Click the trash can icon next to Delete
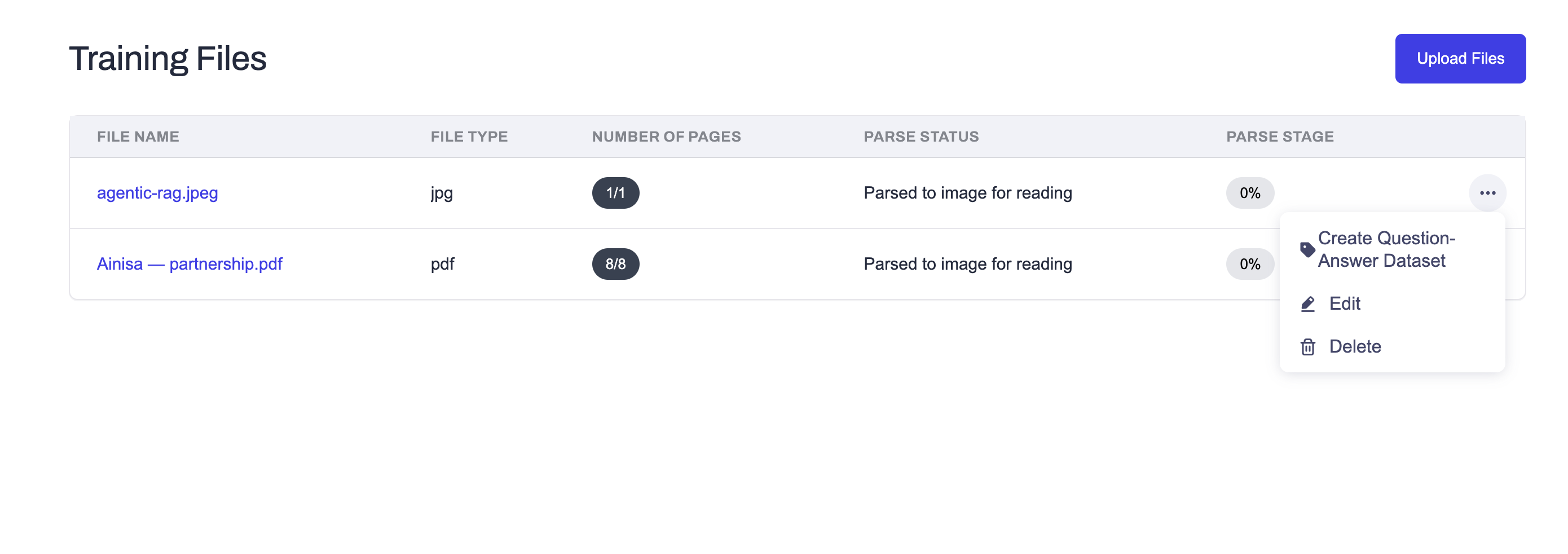Image resolution: width=1568 pixels, height=554 pixels. click(x=1307, y=347)
